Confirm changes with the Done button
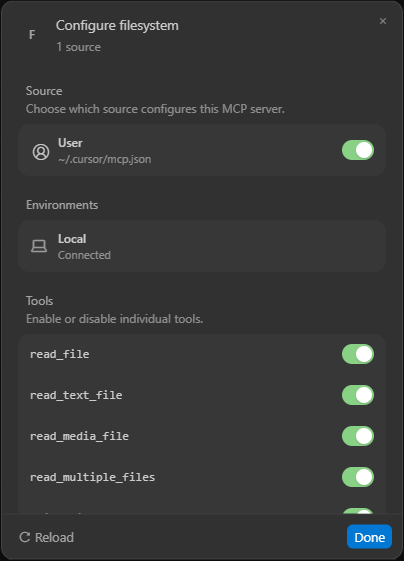The width and height of the screenshot is (404, 561). click(x=369, y=537)
